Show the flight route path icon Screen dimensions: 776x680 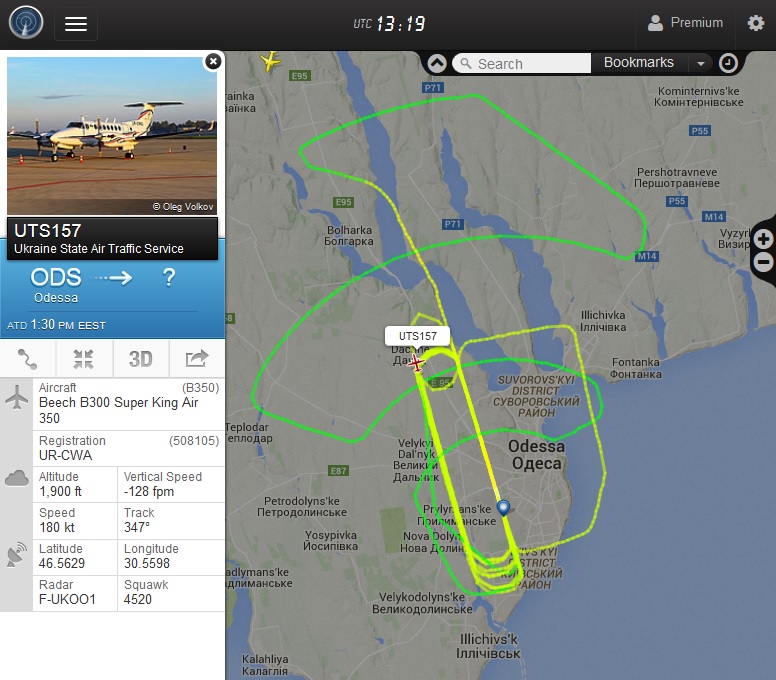pos(28,358)
